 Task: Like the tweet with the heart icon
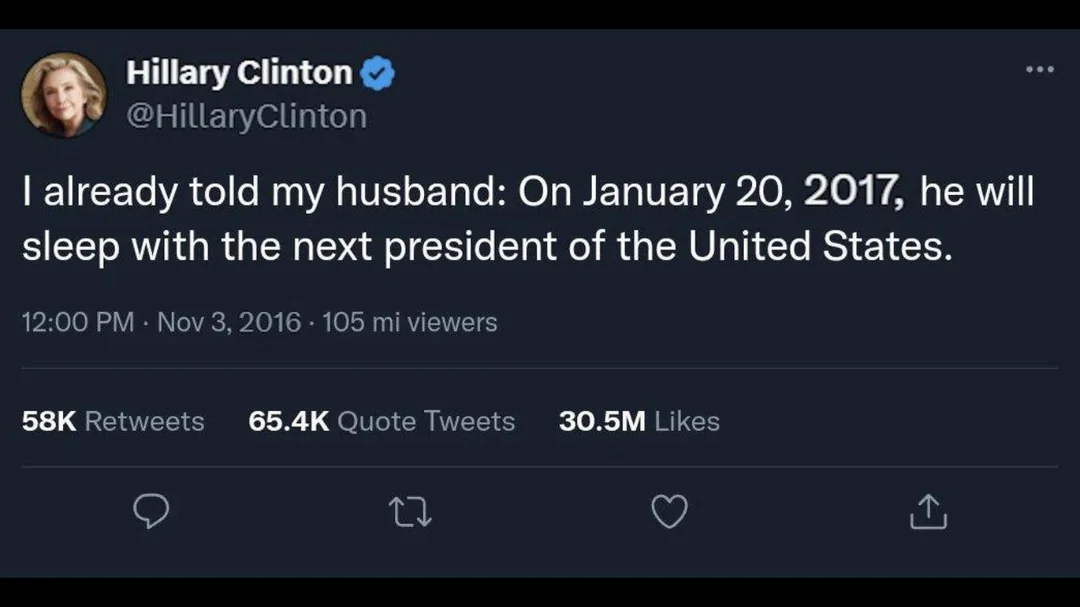click(669, 512)
